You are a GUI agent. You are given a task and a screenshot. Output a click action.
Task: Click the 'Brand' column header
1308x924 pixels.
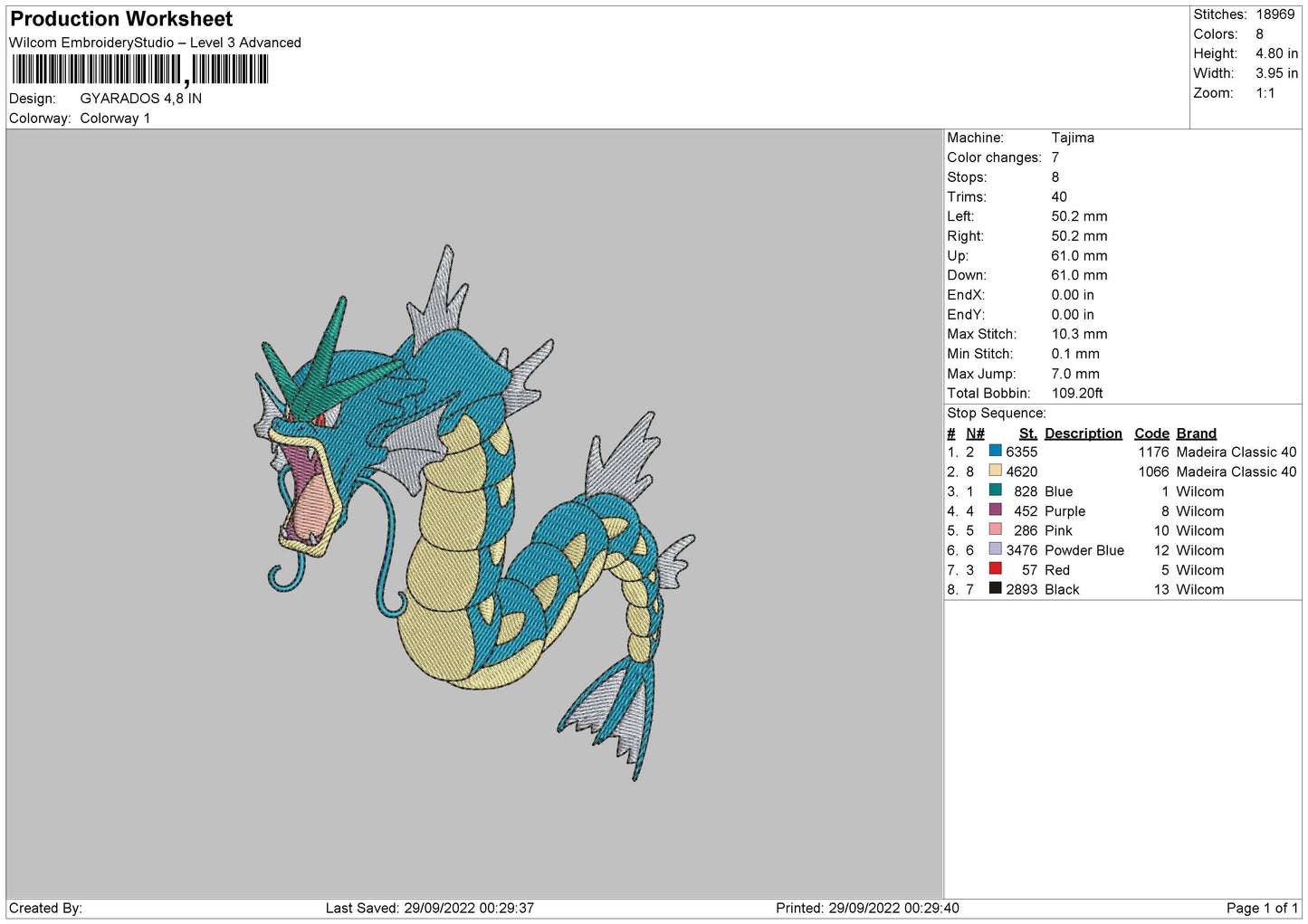pyautogui.click(x=1196, y=433)
